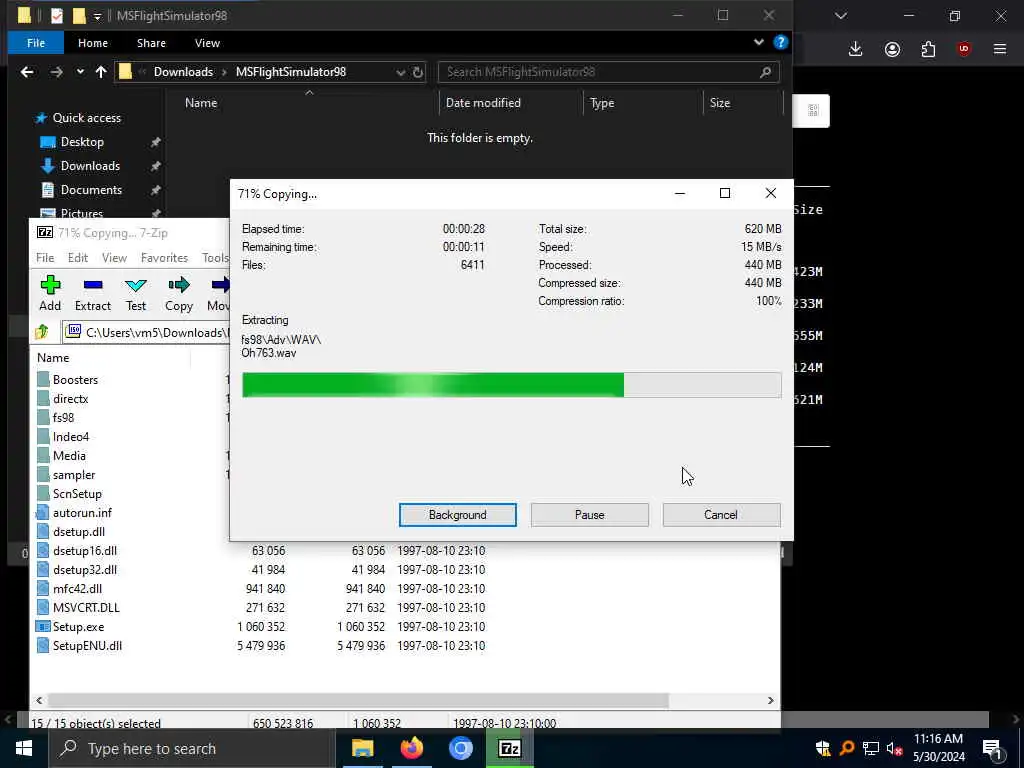Open browser extensions puzzle icon

coord(928,49)
